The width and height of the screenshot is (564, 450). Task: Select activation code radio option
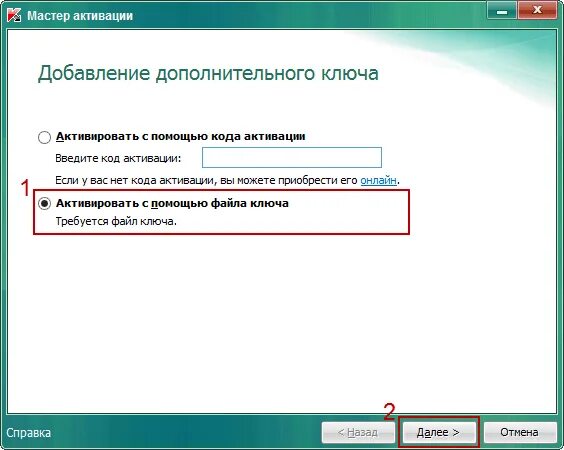44,137
